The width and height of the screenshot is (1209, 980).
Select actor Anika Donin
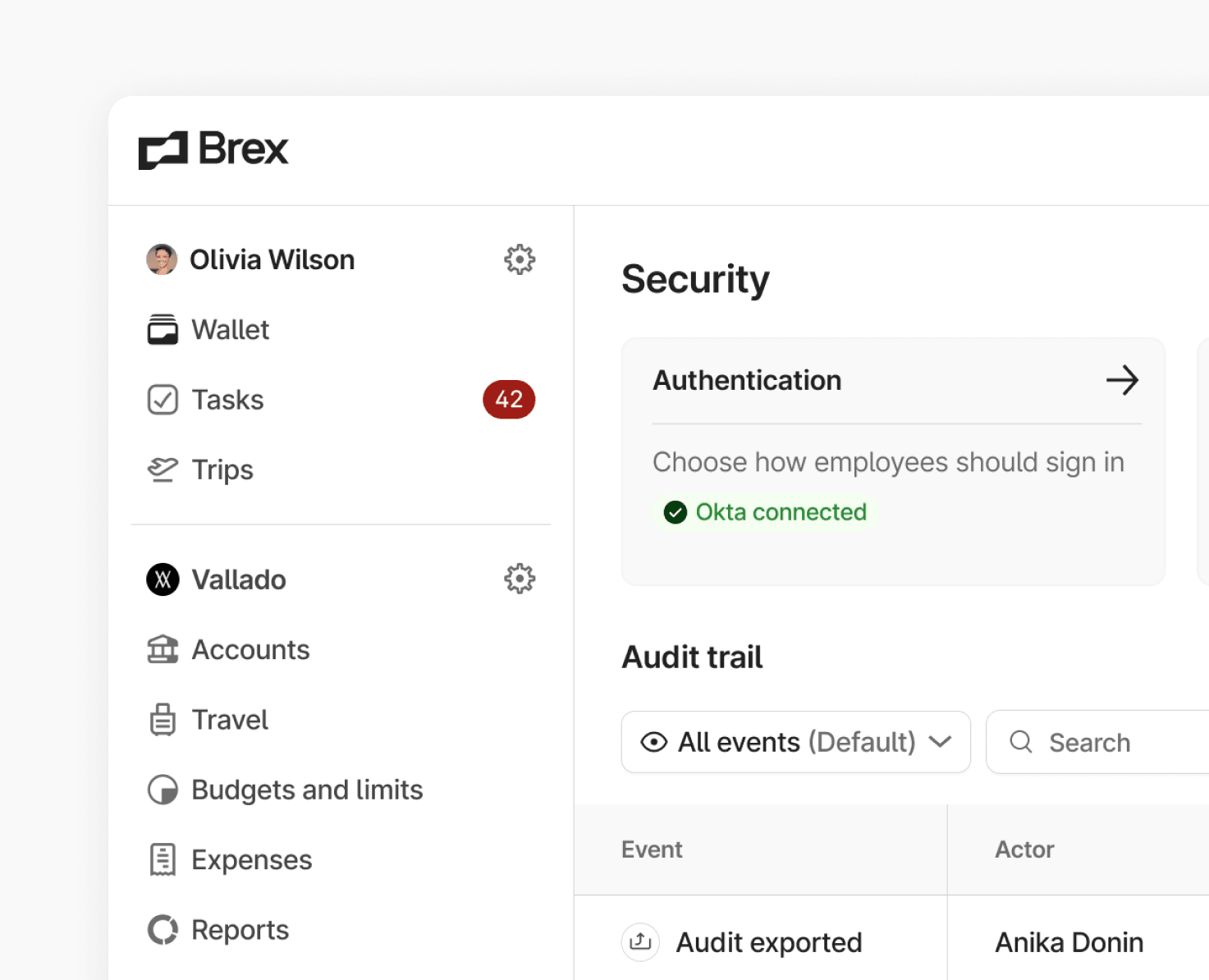pyautogui.click(x=1069, y=942)
